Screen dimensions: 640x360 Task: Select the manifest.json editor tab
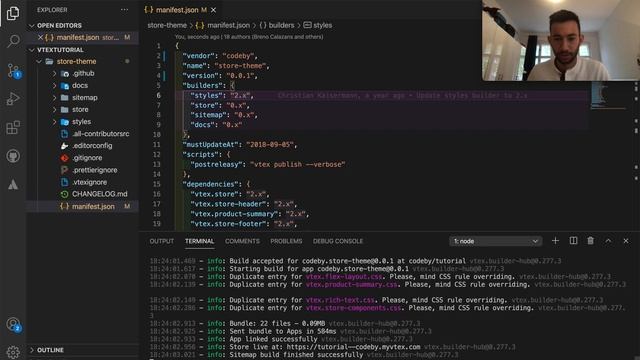click(177, 10)
